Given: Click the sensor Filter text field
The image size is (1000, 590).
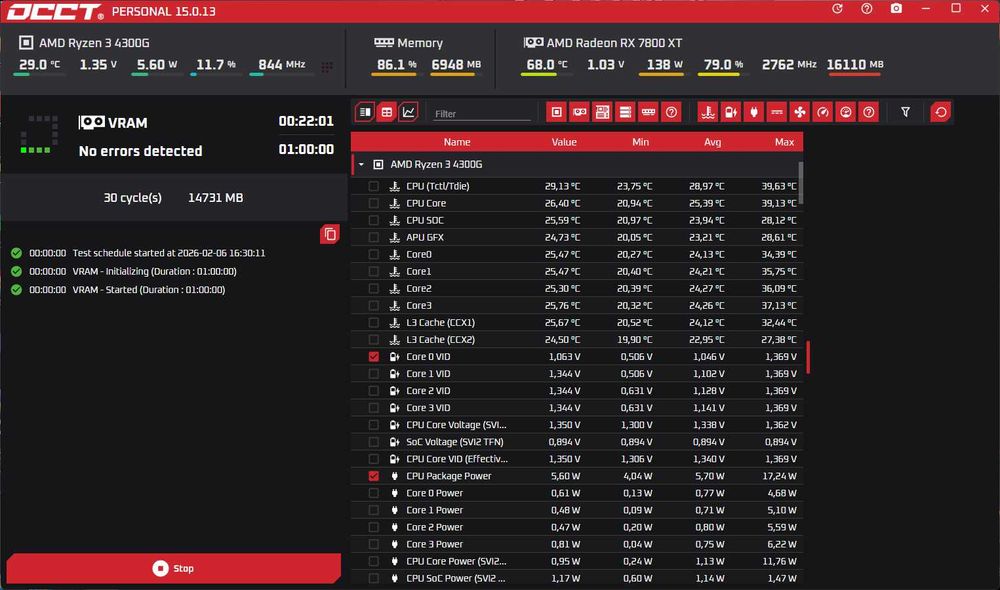Looking at the screenshot, I should tap(482, 114).
